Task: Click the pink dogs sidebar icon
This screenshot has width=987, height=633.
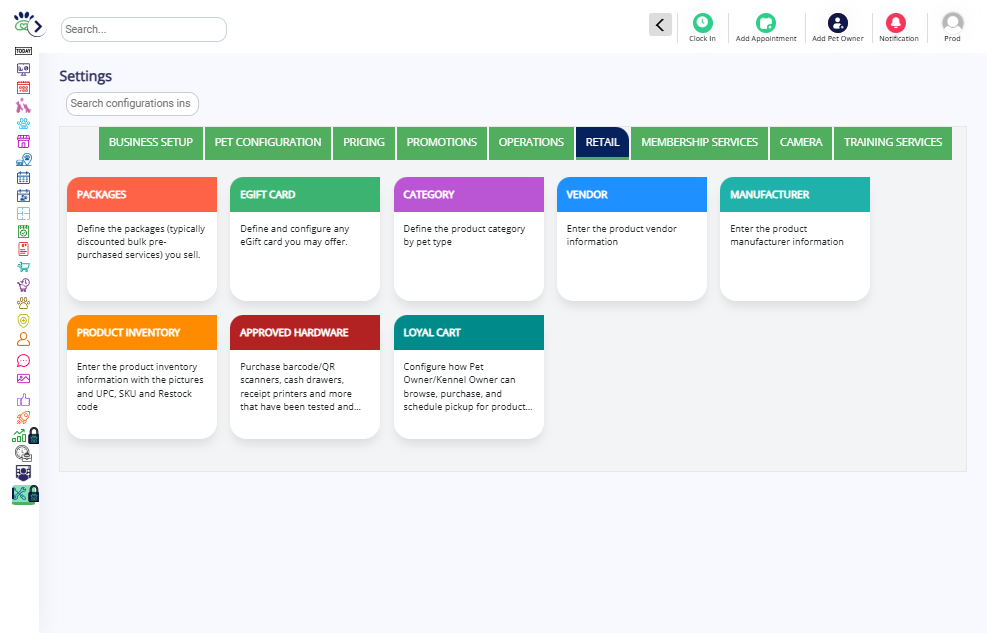Action: point(23,106)
